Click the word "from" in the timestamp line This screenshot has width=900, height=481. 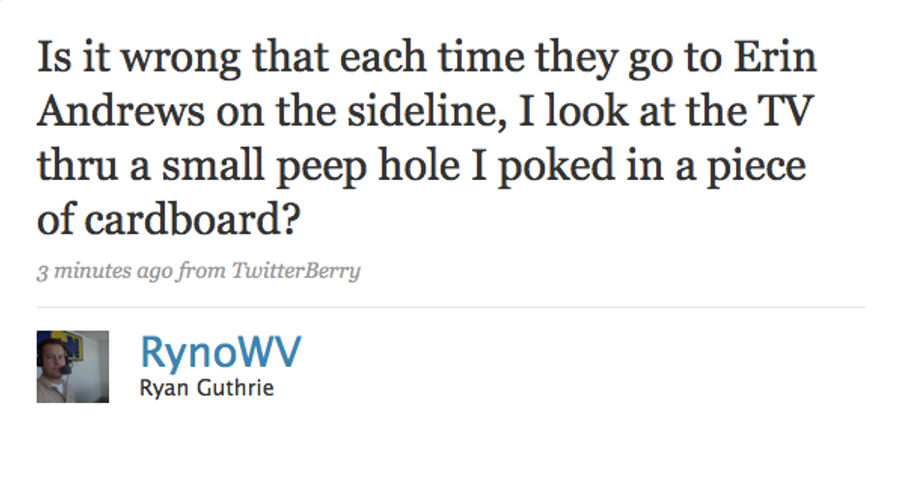[201, 270]
